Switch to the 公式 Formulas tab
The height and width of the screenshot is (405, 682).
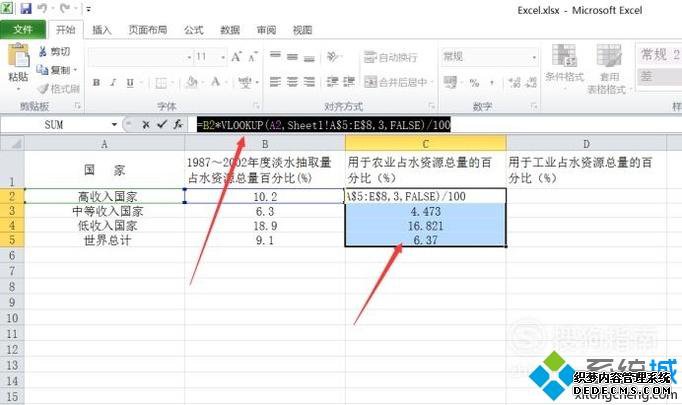click(194, 30)
